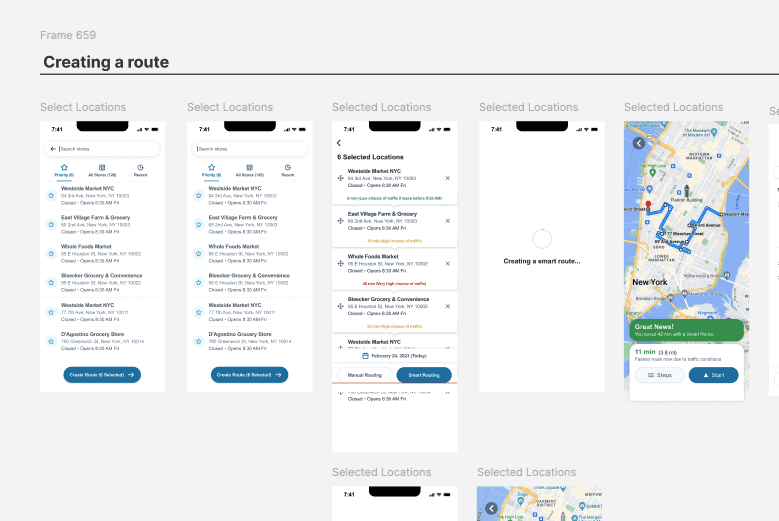
Task: Click search stores field in 5-selected frame
Action: [x=249, y=149]
